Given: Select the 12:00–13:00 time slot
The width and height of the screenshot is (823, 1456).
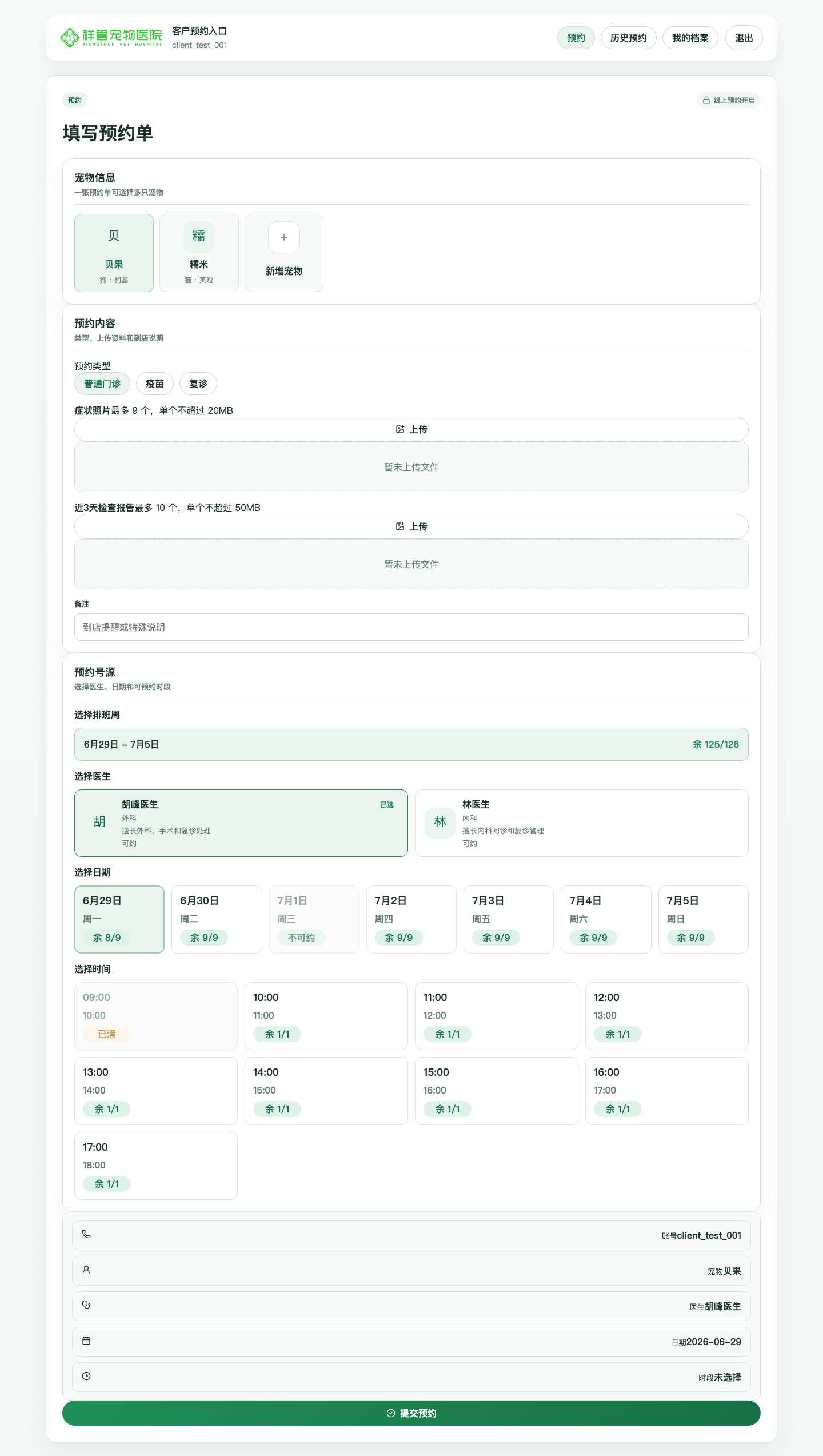Looking at the screenshot, I should [667, 1016].
